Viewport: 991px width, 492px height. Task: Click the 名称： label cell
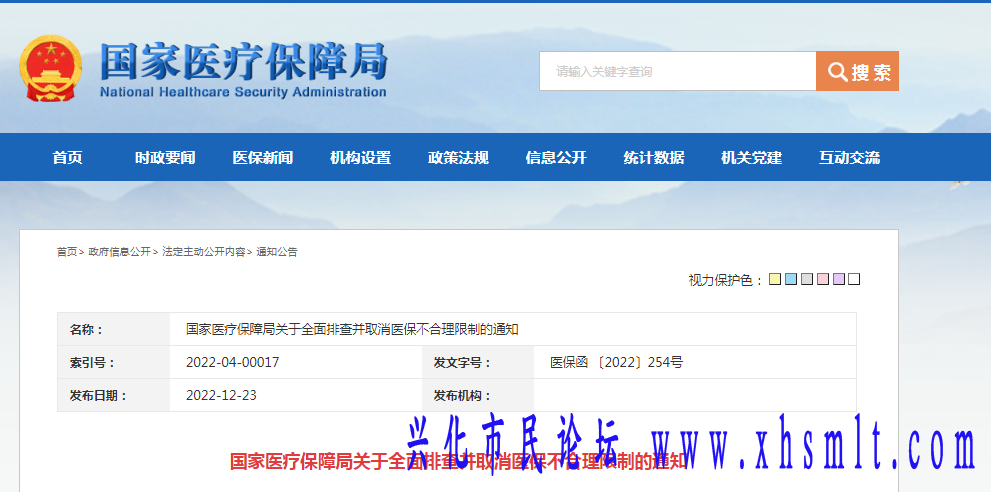tap(114, 329)
